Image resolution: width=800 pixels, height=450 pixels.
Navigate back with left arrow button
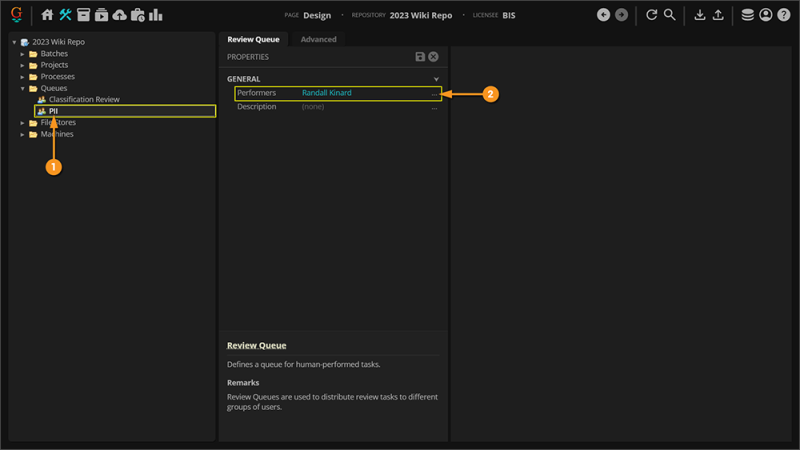pyautogui.click(x=603, y=15)
